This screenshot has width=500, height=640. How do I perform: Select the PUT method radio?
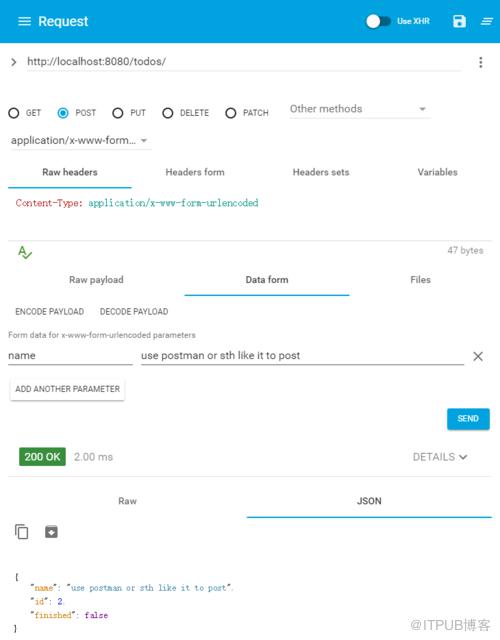pyautogui.click(x=118, y=113)
